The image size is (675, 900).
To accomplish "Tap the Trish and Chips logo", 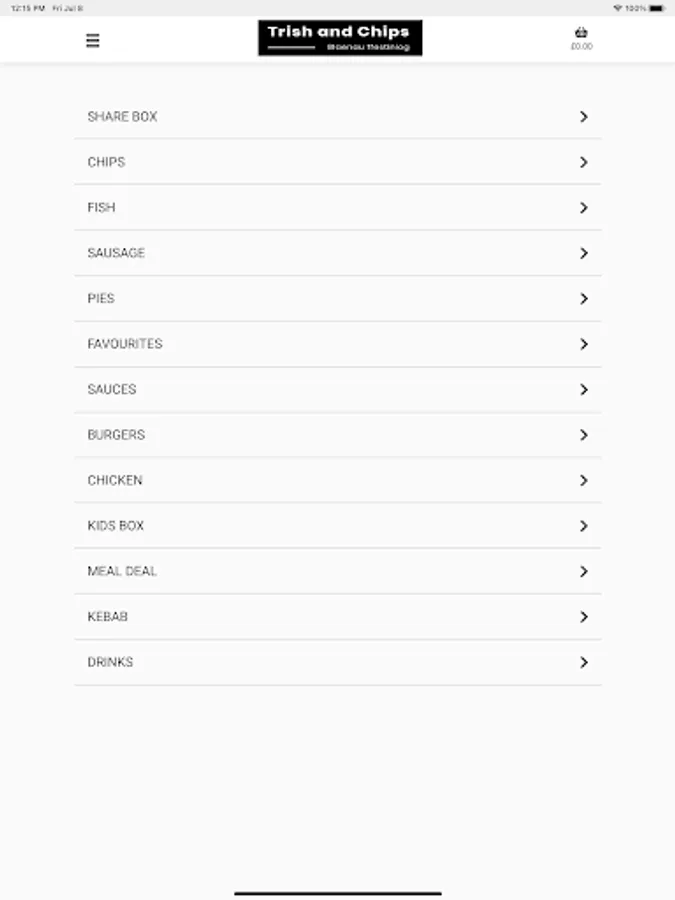I will pyautogui.click(x=340, y=38).
